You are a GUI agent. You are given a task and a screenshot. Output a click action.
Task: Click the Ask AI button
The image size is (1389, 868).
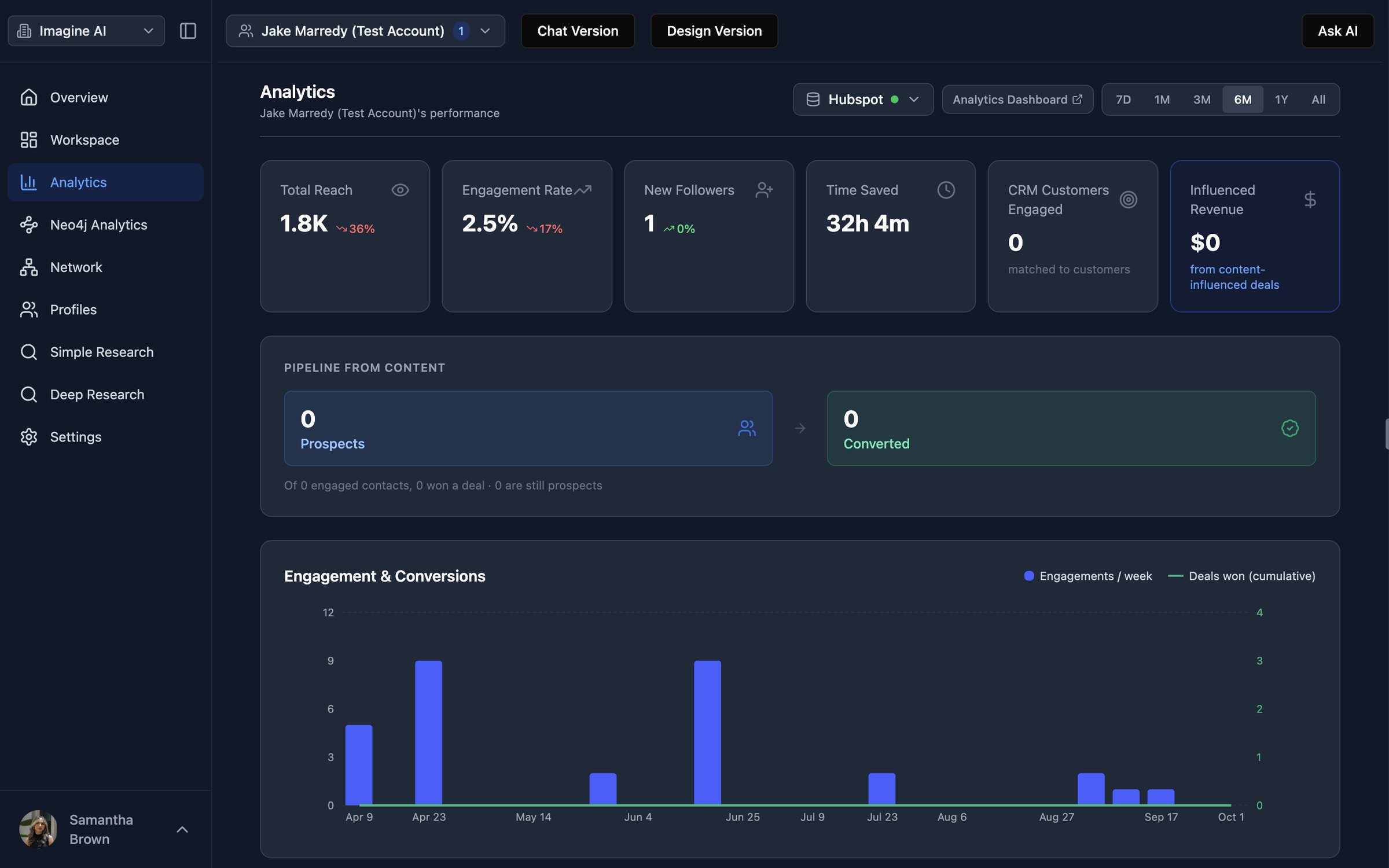tap(1337, 31)
